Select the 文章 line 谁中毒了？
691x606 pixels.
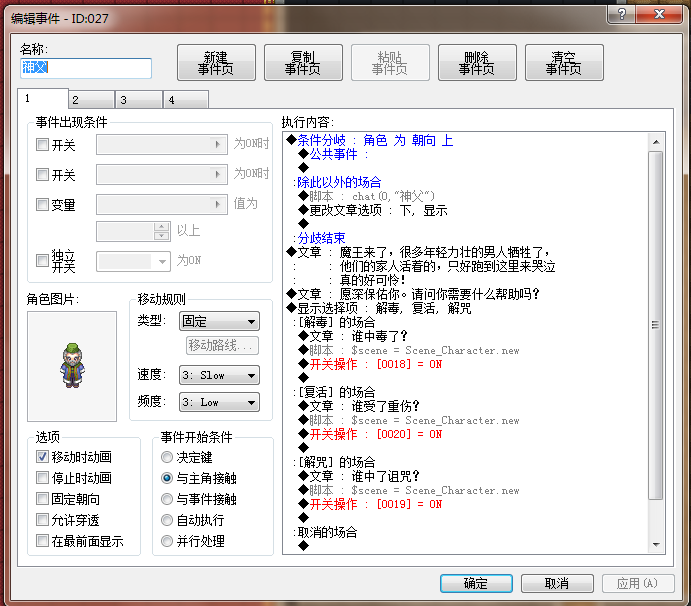pyautogui.click(x=353, y=336)
